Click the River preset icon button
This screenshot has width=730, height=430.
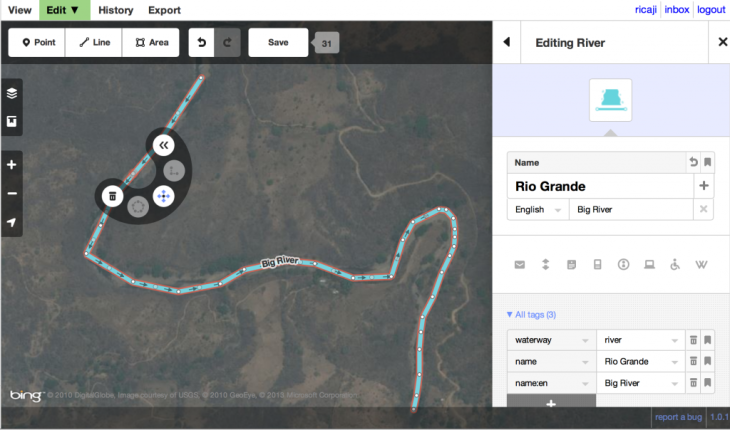[x=610, y=100]
